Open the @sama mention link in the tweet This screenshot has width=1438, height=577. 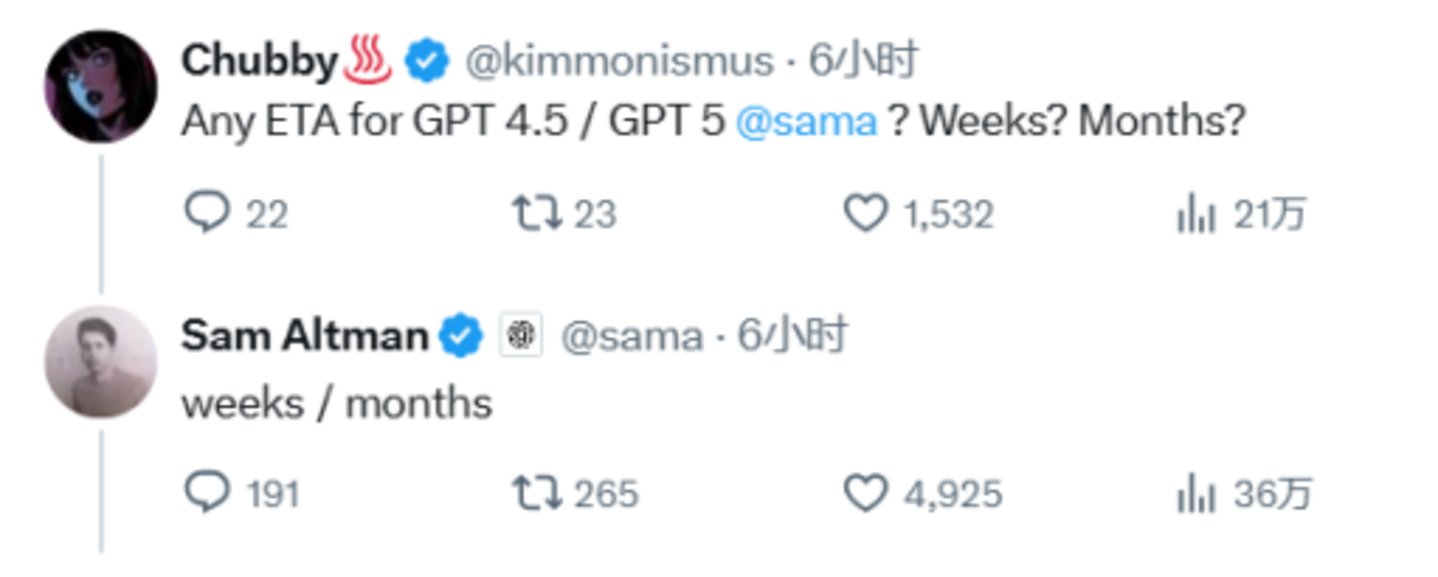(x=806, y=122)
